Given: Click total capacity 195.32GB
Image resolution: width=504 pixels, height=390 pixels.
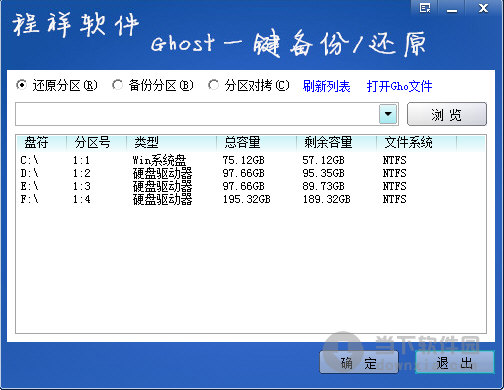Looking at the screenshot, I should tap(246, 199).
